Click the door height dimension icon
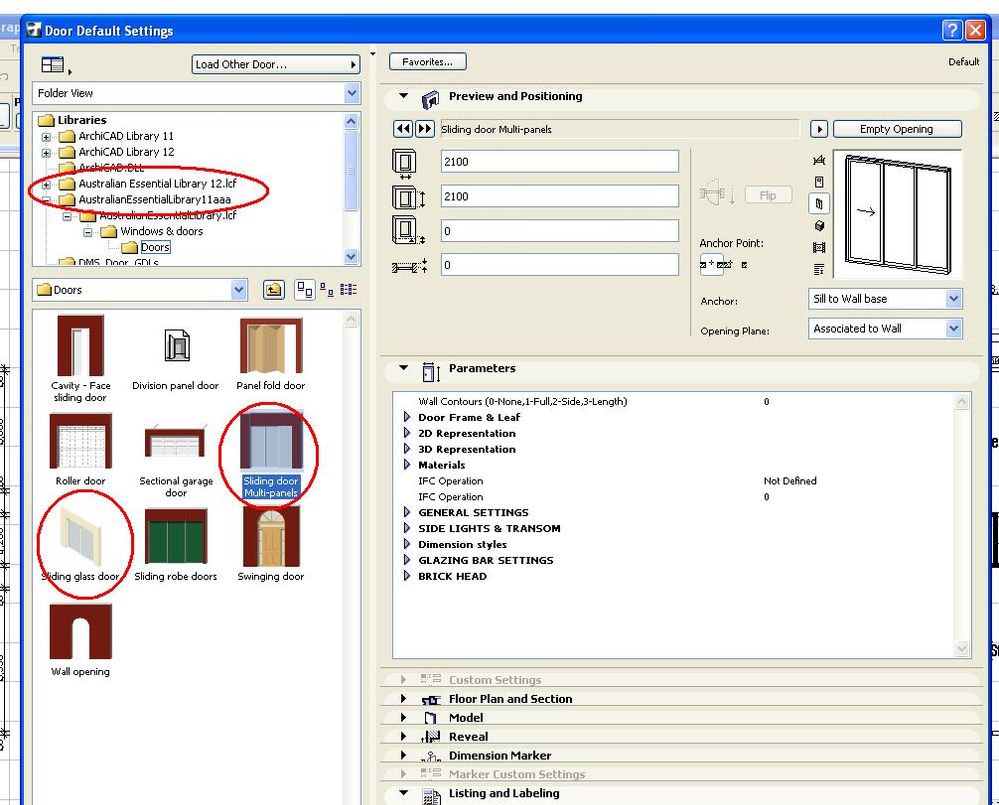The height and width of the screenshot is (805, 999). coord(408,197)
